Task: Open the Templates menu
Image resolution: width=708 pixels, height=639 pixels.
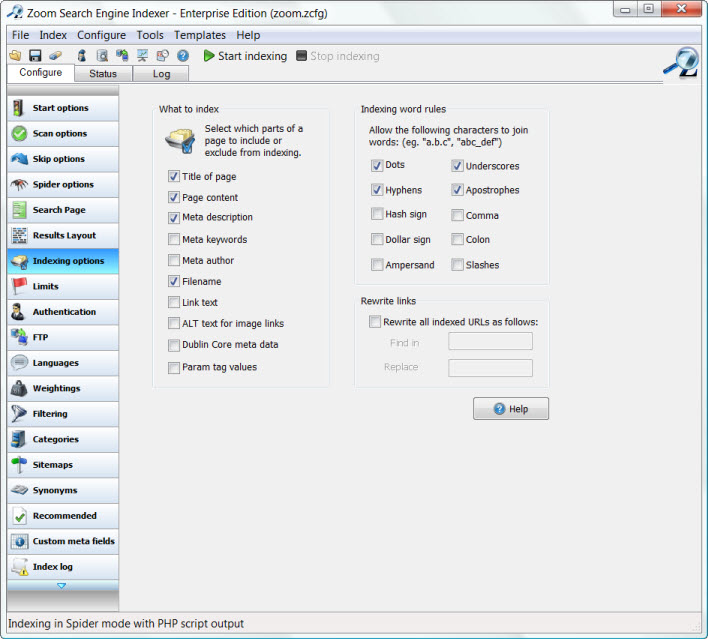Action: pyautogui.click(x=200, y=35)
